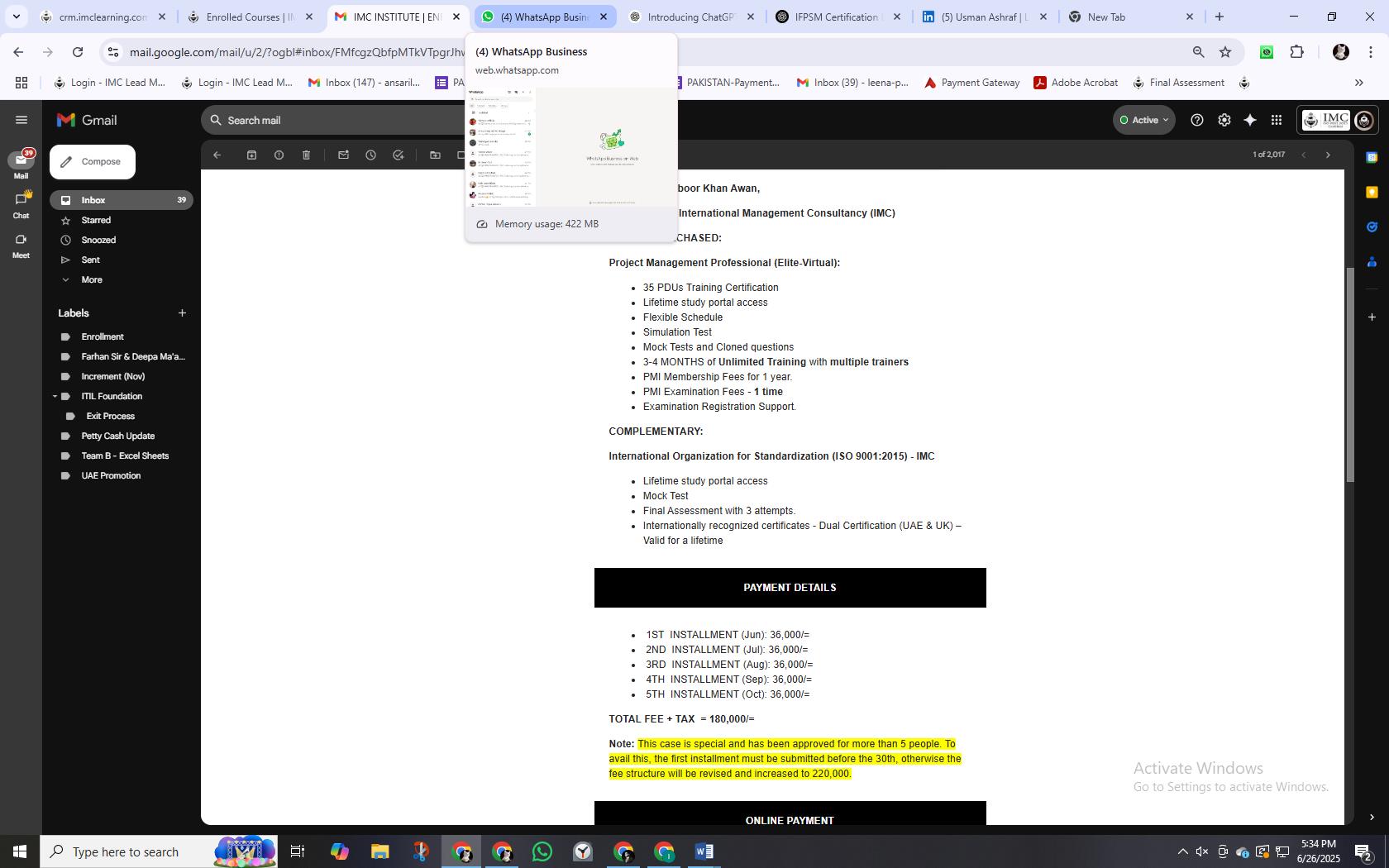This screenshot has height=868, width=1389.
Task: Go to older email arrow
Action: (x=1328, y=155)
